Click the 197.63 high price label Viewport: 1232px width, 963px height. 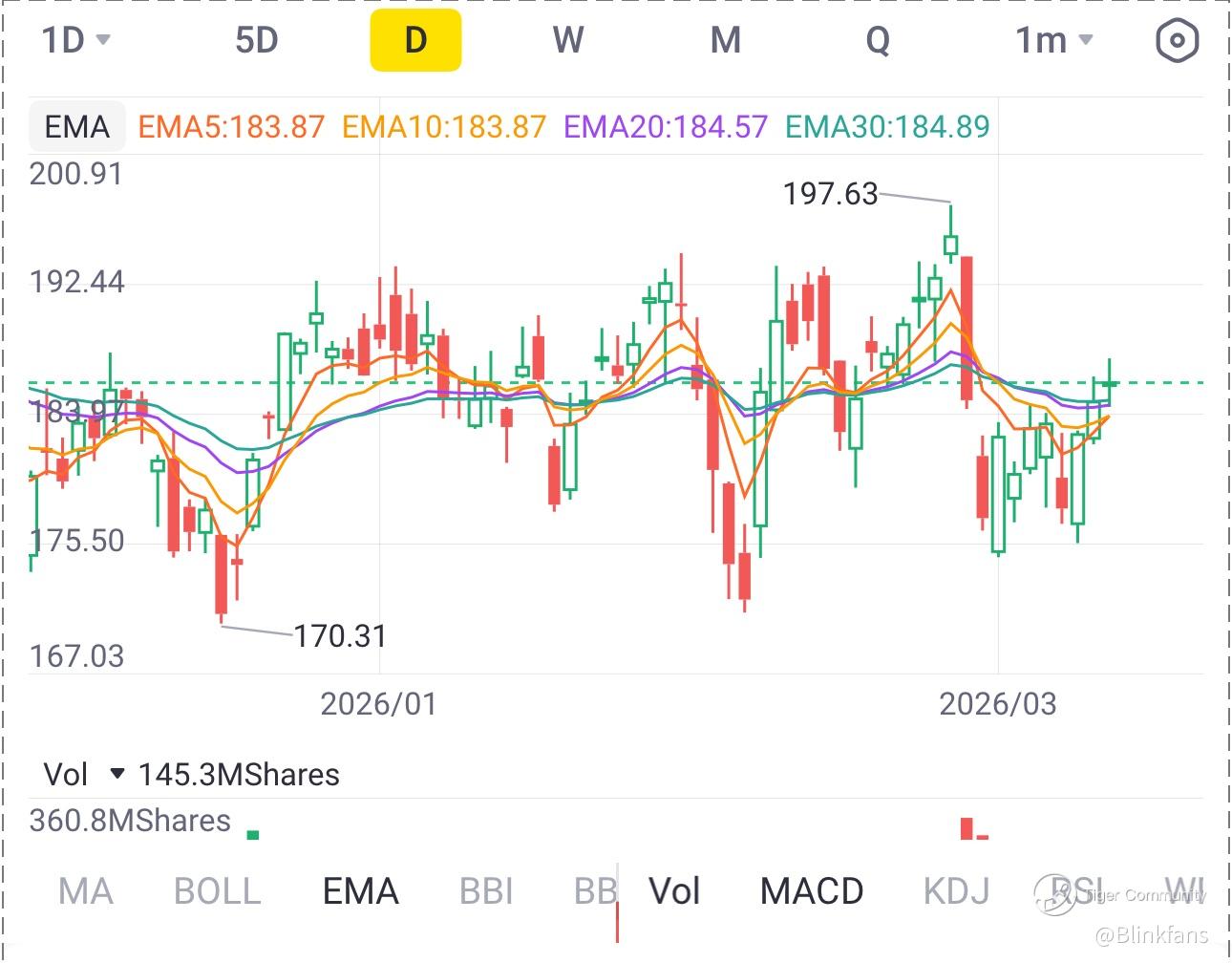830,194
